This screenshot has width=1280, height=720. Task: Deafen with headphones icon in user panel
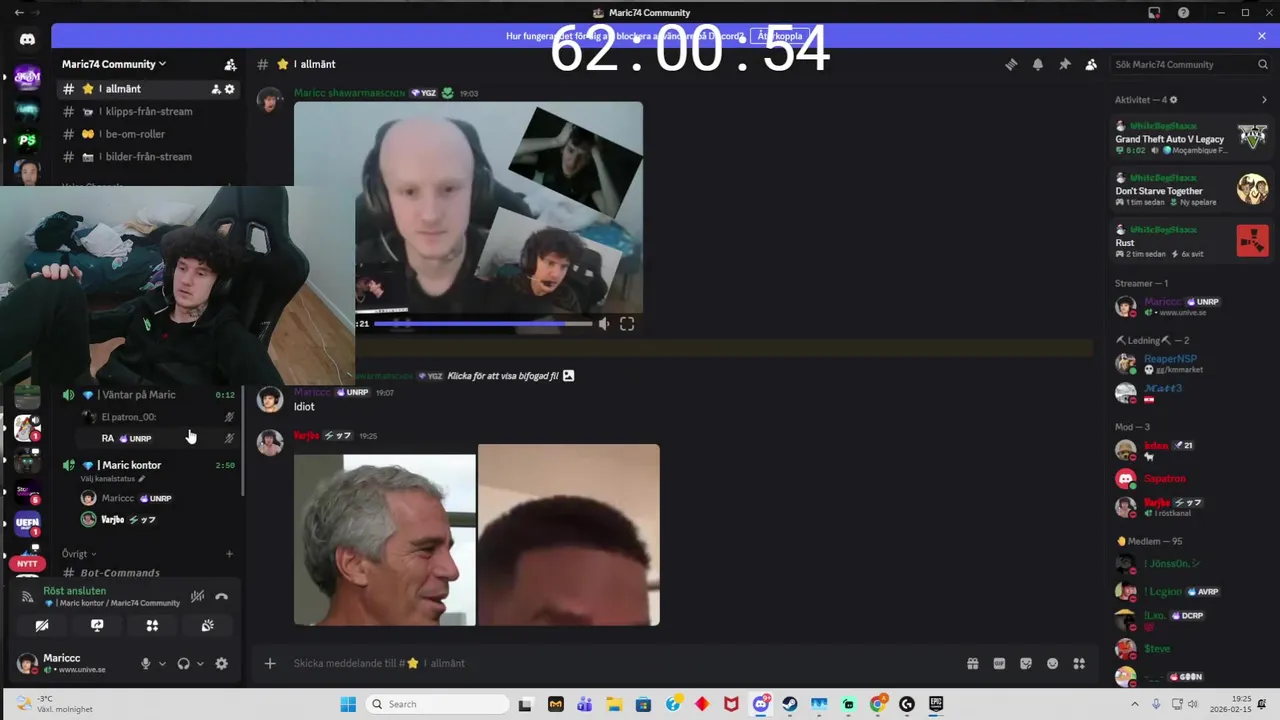pyautogui.click(x=183, y=663)
